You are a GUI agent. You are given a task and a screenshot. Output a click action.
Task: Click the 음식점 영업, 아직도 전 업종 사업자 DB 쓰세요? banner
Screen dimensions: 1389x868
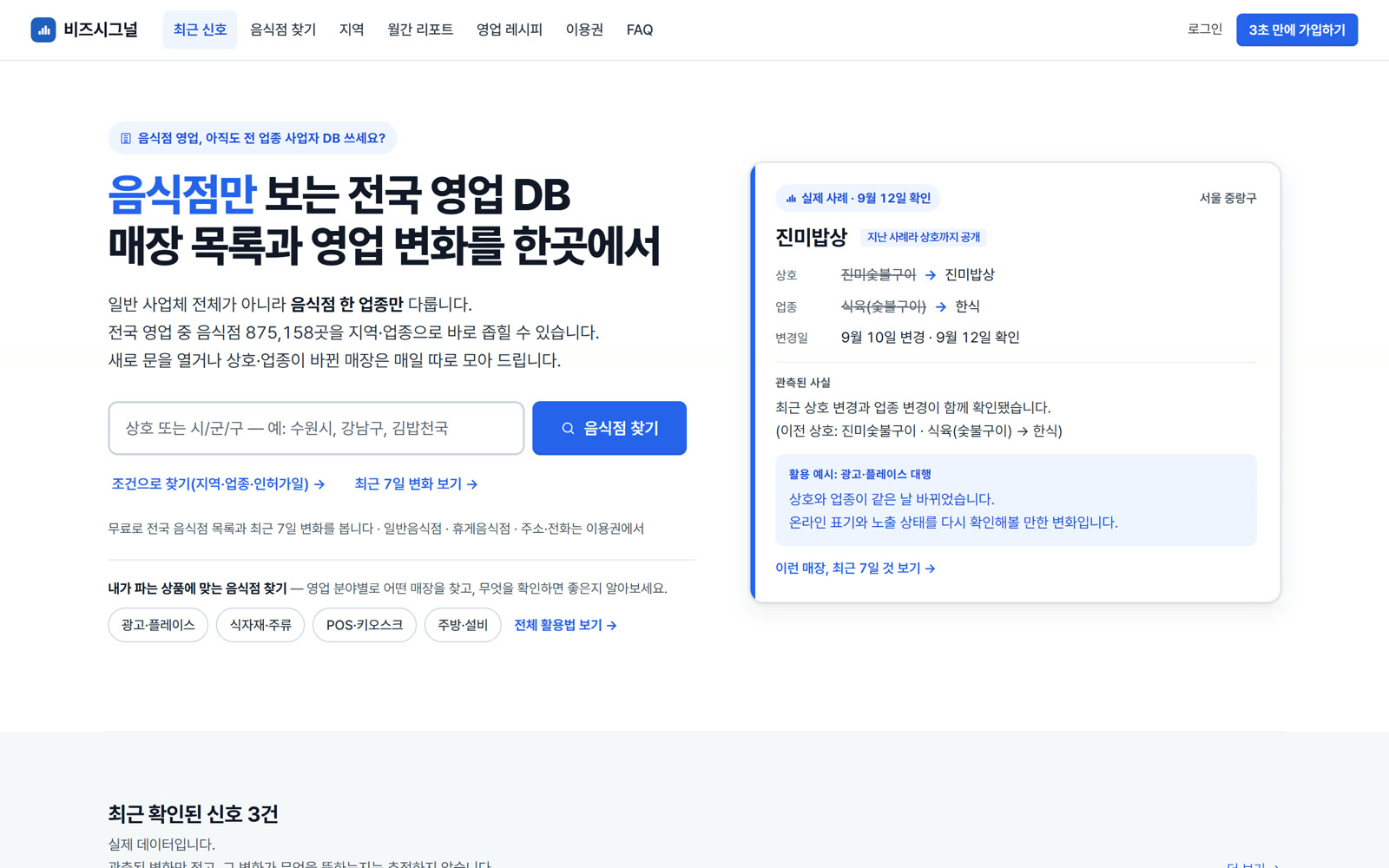253,138
